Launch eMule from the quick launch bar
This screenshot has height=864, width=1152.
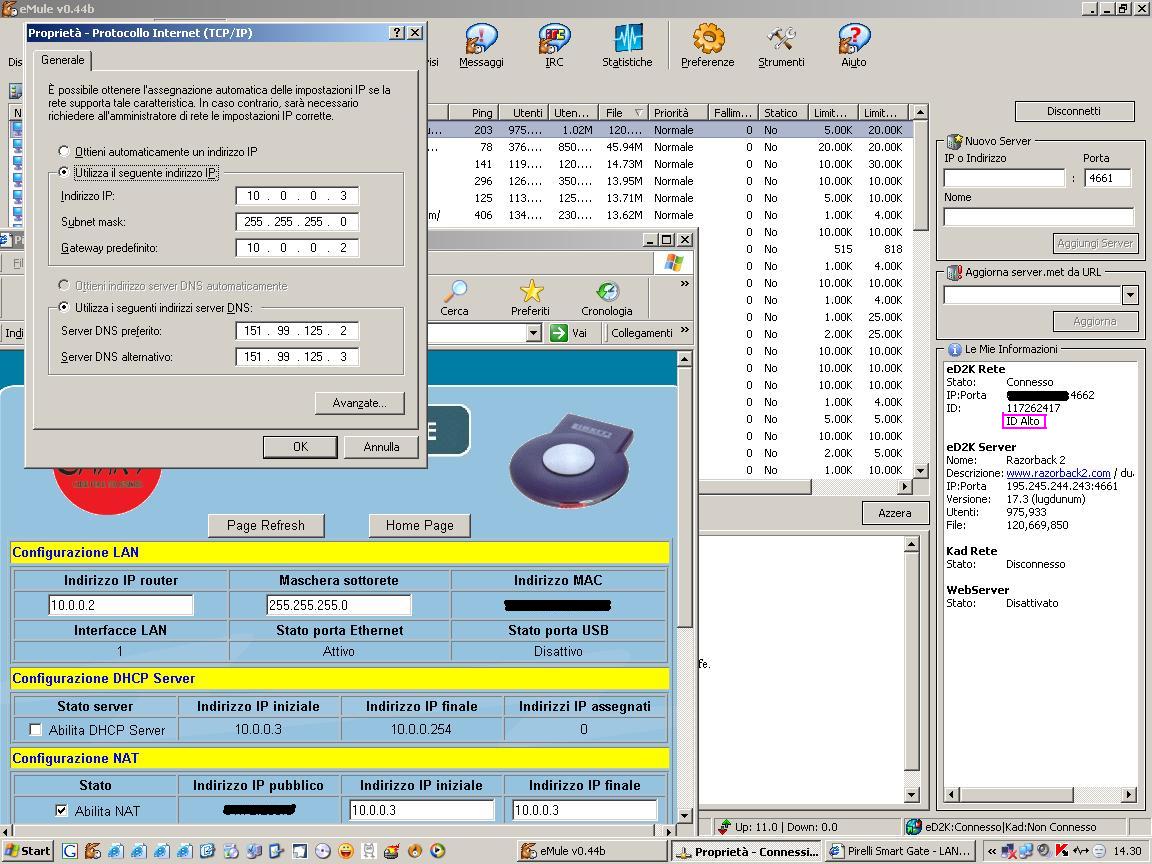point(93,851)
